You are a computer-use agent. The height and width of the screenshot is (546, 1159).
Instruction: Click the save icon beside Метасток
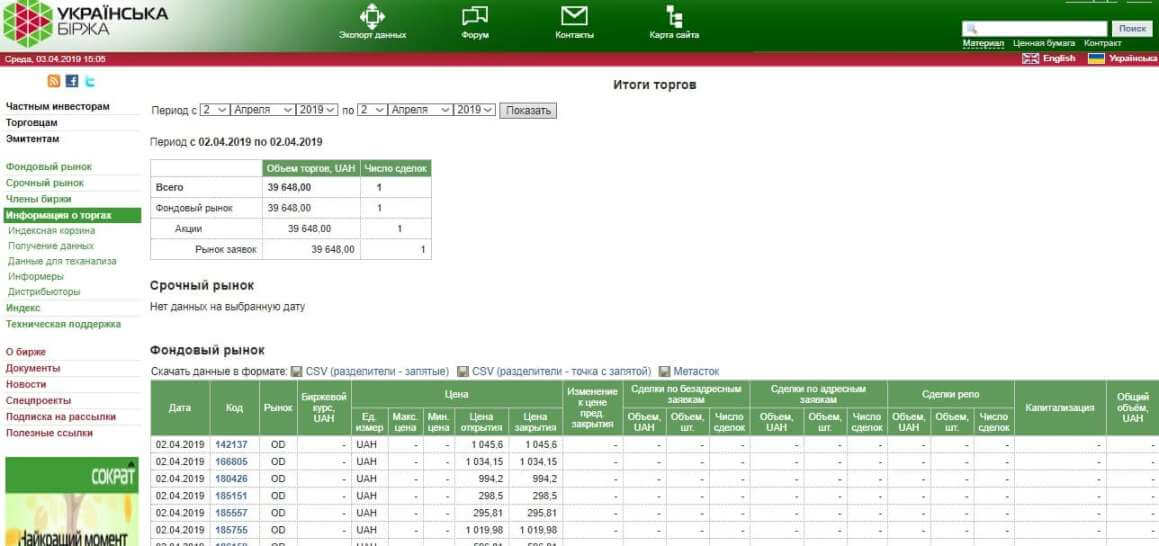(664, 372)
